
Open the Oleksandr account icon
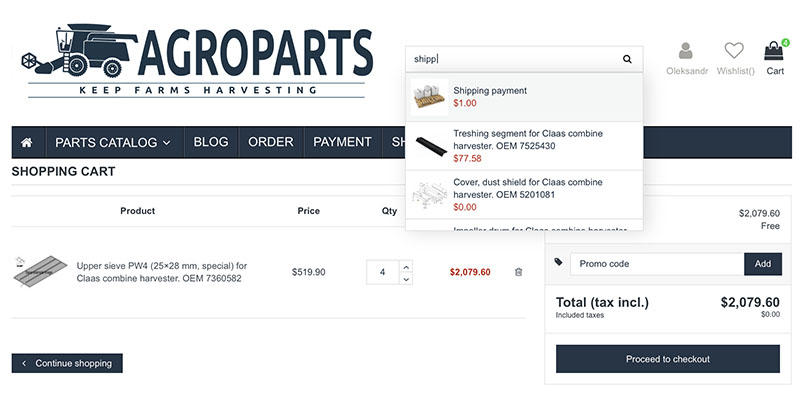(686, 51)
